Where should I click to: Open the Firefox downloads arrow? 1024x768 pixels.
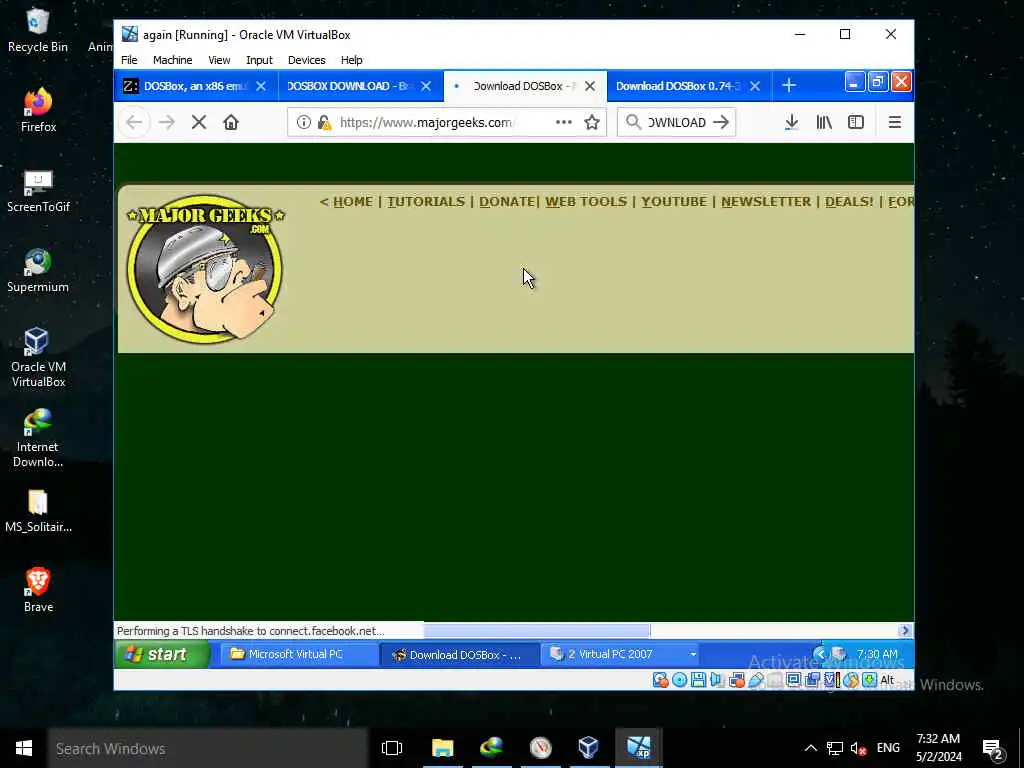tap(792, 122)
